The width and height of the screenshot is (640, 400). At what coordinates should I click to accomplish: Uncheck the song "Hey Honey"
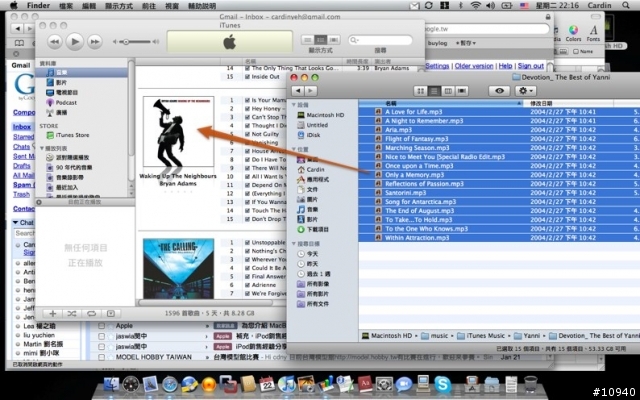click(248, 109)
